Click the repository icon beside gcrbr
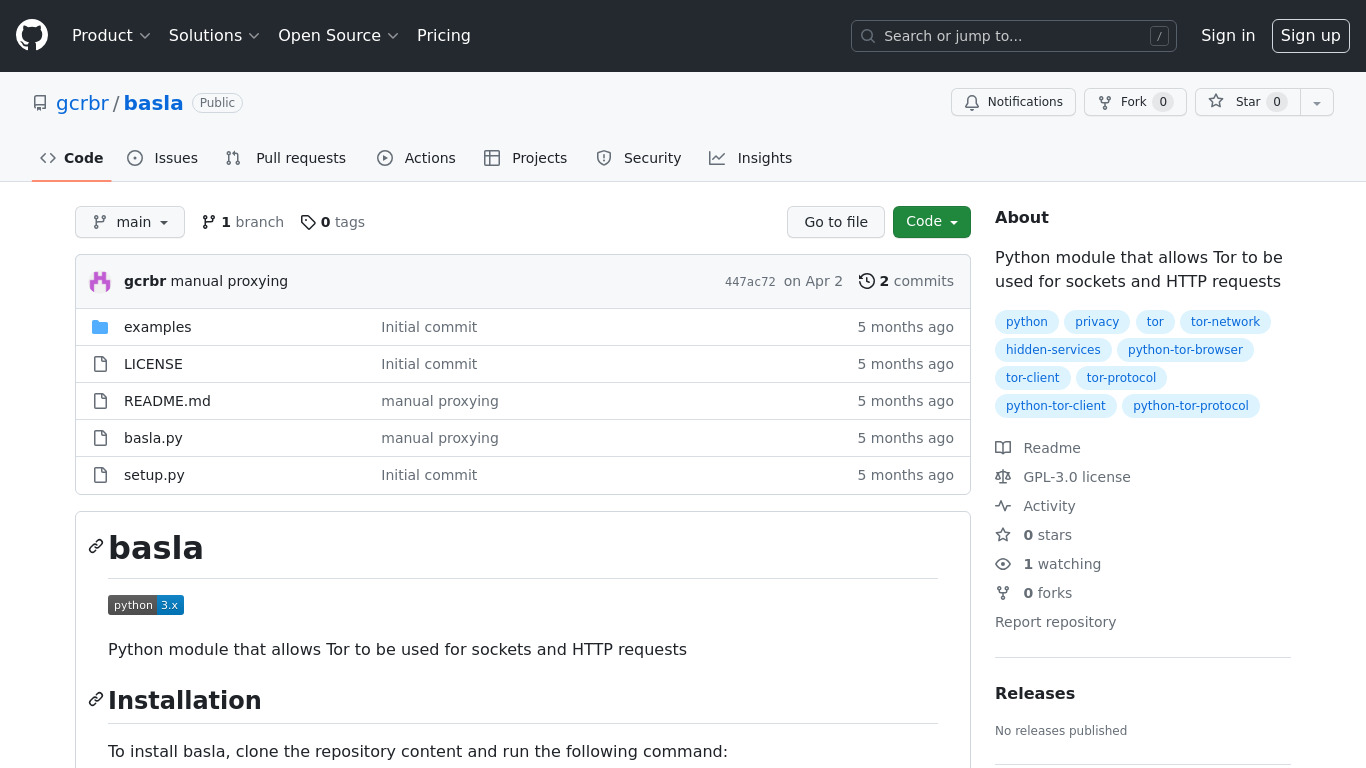Screen dimensions: 1366x768 pos(40,103)
